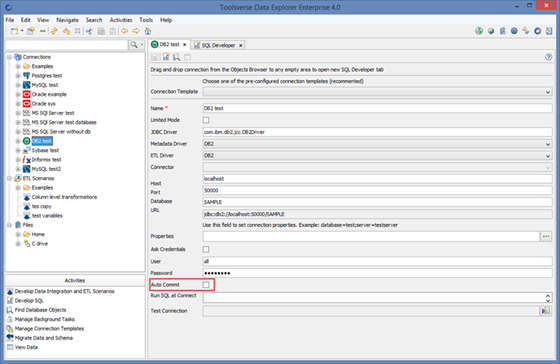Select MySQL test in the connections tree

point(45,85)
